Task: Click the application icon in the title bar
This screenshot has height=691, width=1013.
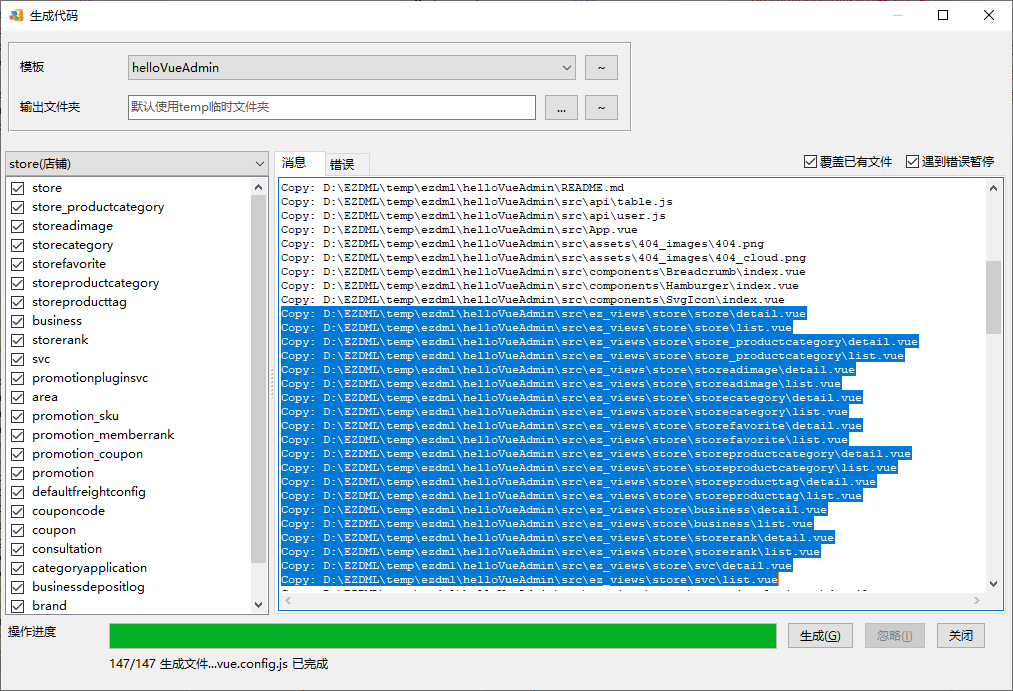Action: coord(14,15)
